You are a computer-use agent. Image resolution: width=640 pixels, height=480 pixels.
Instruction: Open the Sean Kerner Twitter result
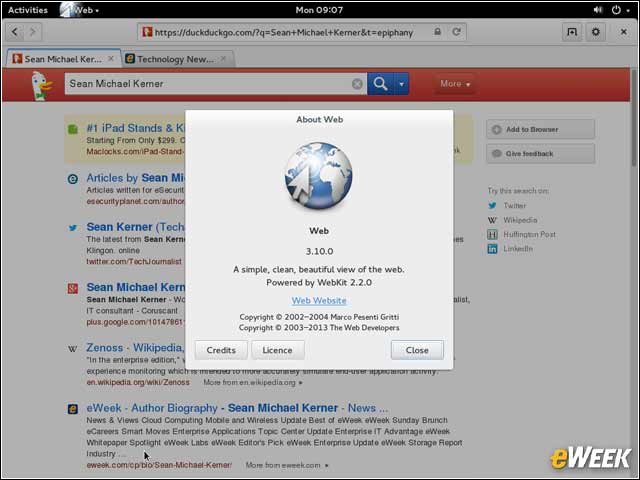pos(136,227)
